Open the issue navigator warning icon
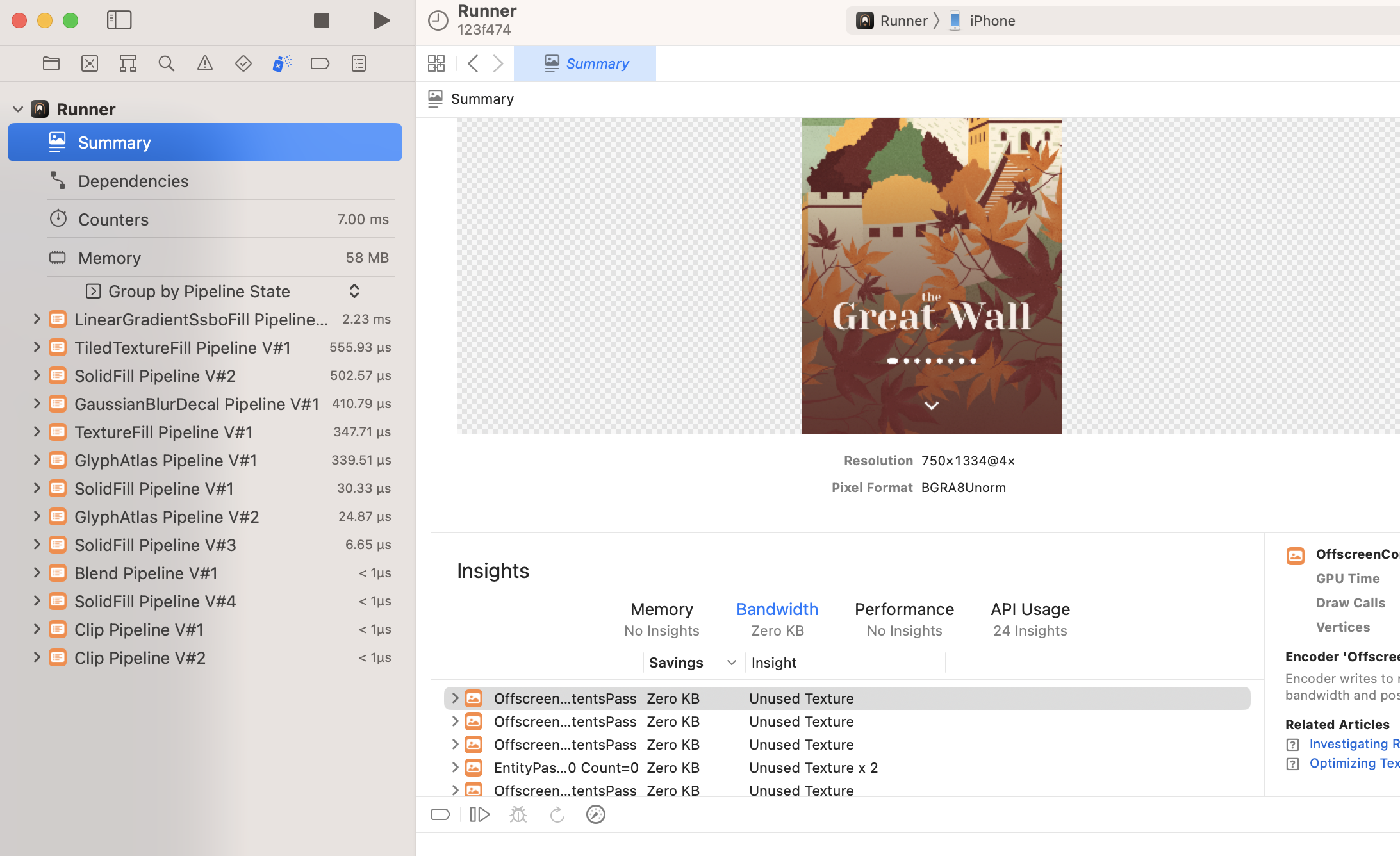The width and height of the screenshot is (1400, 856). [x=205, y=63]
